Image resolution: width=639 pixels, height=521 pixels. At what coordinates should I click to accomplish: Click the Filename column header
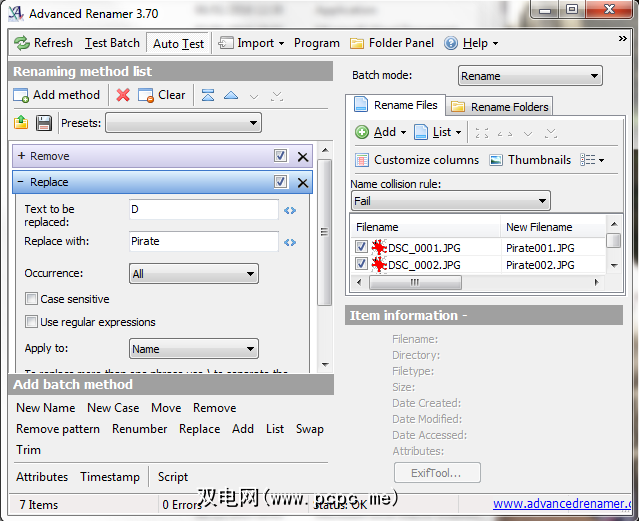click(x=426, y=227)
